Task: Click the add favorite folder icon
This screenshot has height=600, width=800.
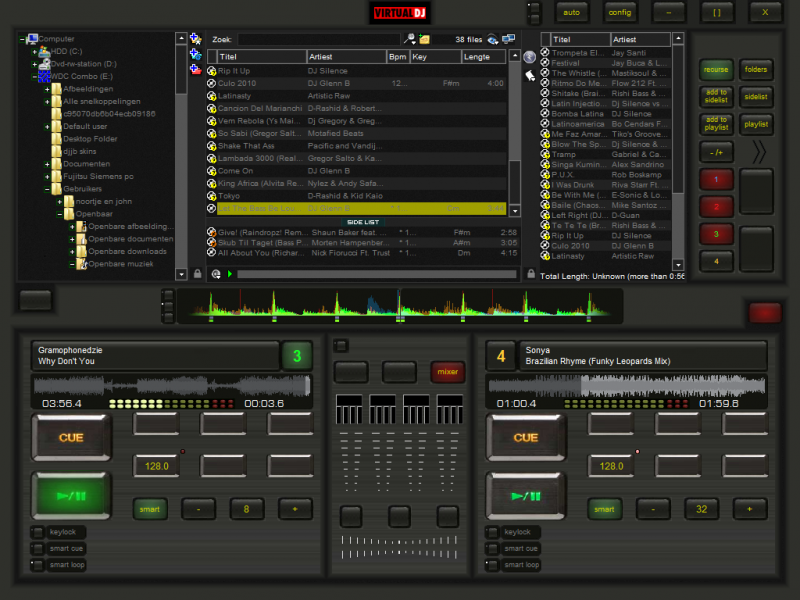Action: (195, 39)
